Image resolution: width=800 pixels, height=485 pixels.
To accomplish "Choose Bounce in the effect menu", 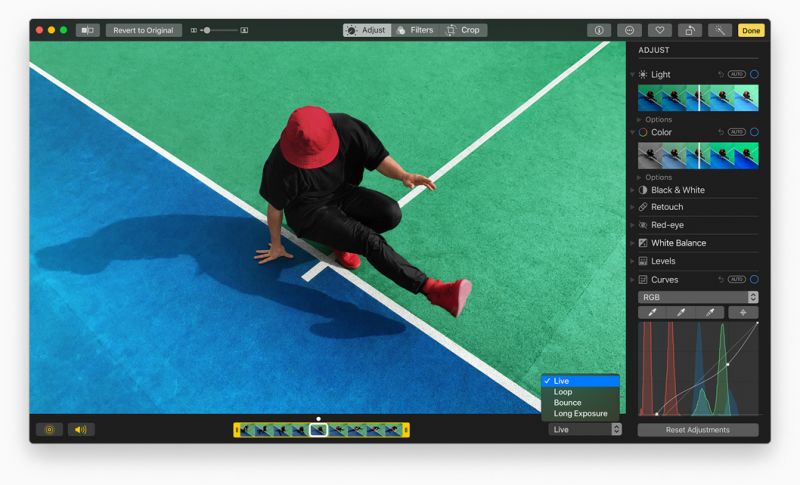I will pyautogui.click(x=581, y=402).
